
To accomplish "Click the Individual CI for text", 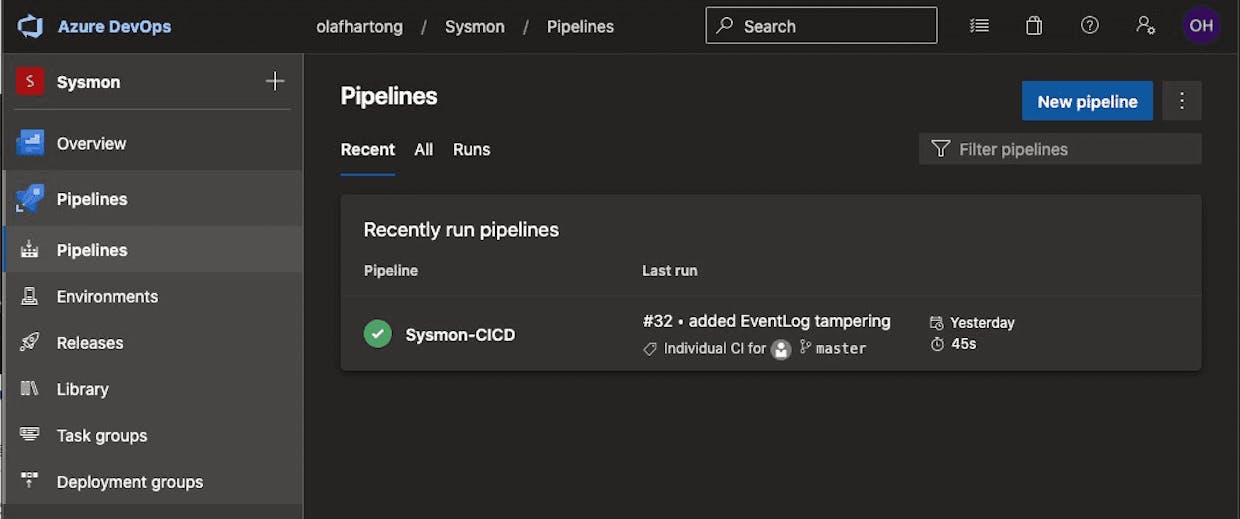I will [x=715, y=349].
